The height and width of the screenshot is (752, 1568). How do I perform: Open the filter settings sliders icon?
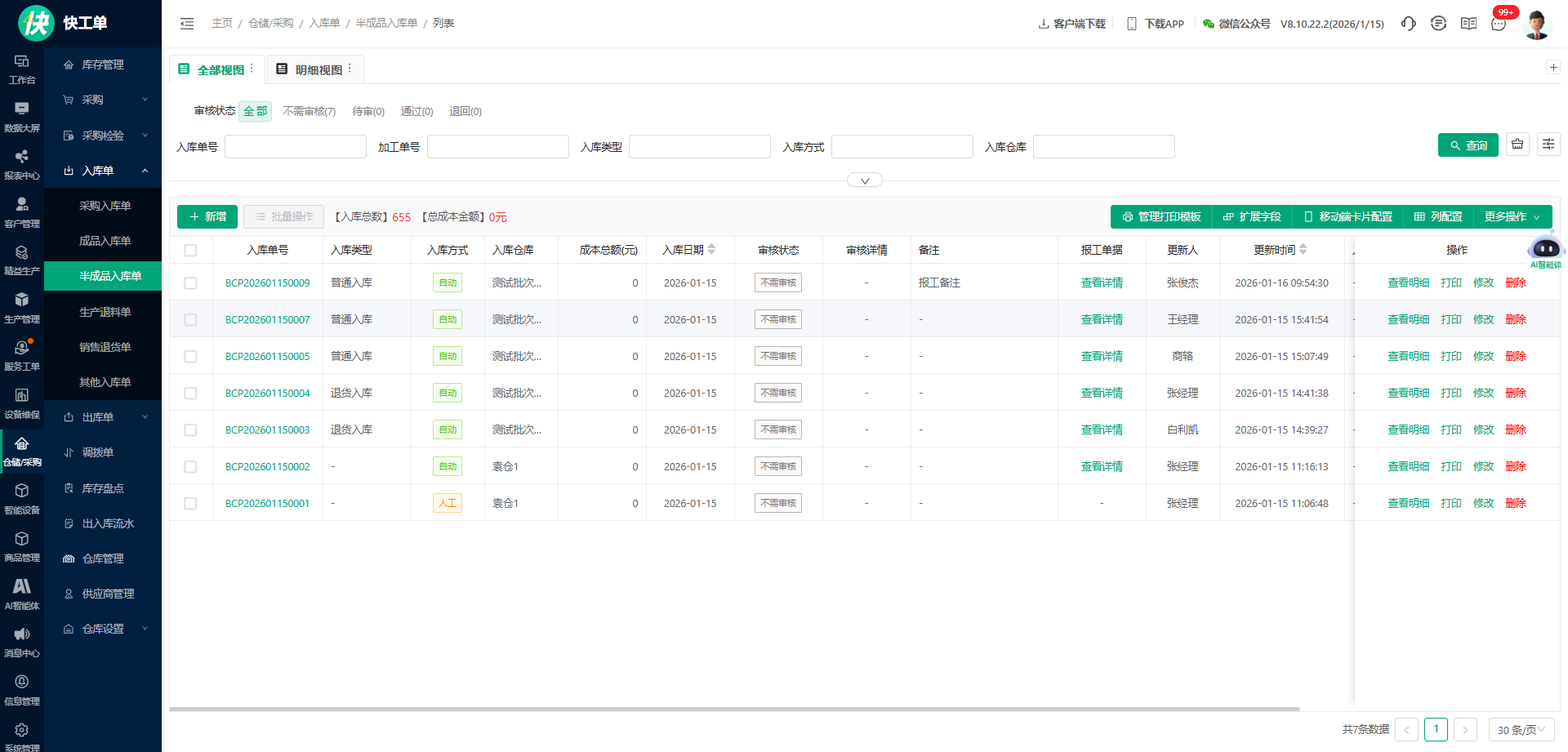click(x=1548, y=145)
